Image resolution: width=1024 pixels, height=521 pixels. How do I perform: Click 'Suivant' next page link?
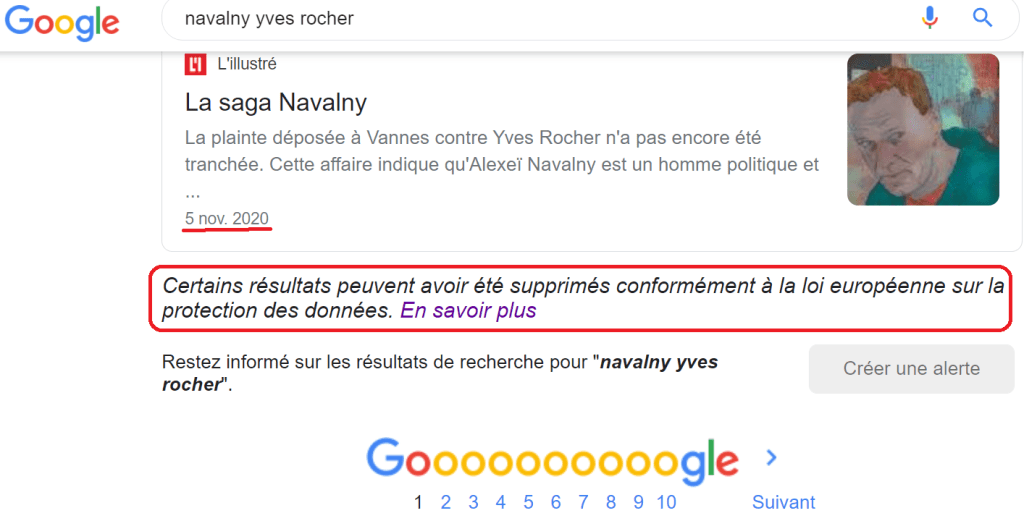783,502
